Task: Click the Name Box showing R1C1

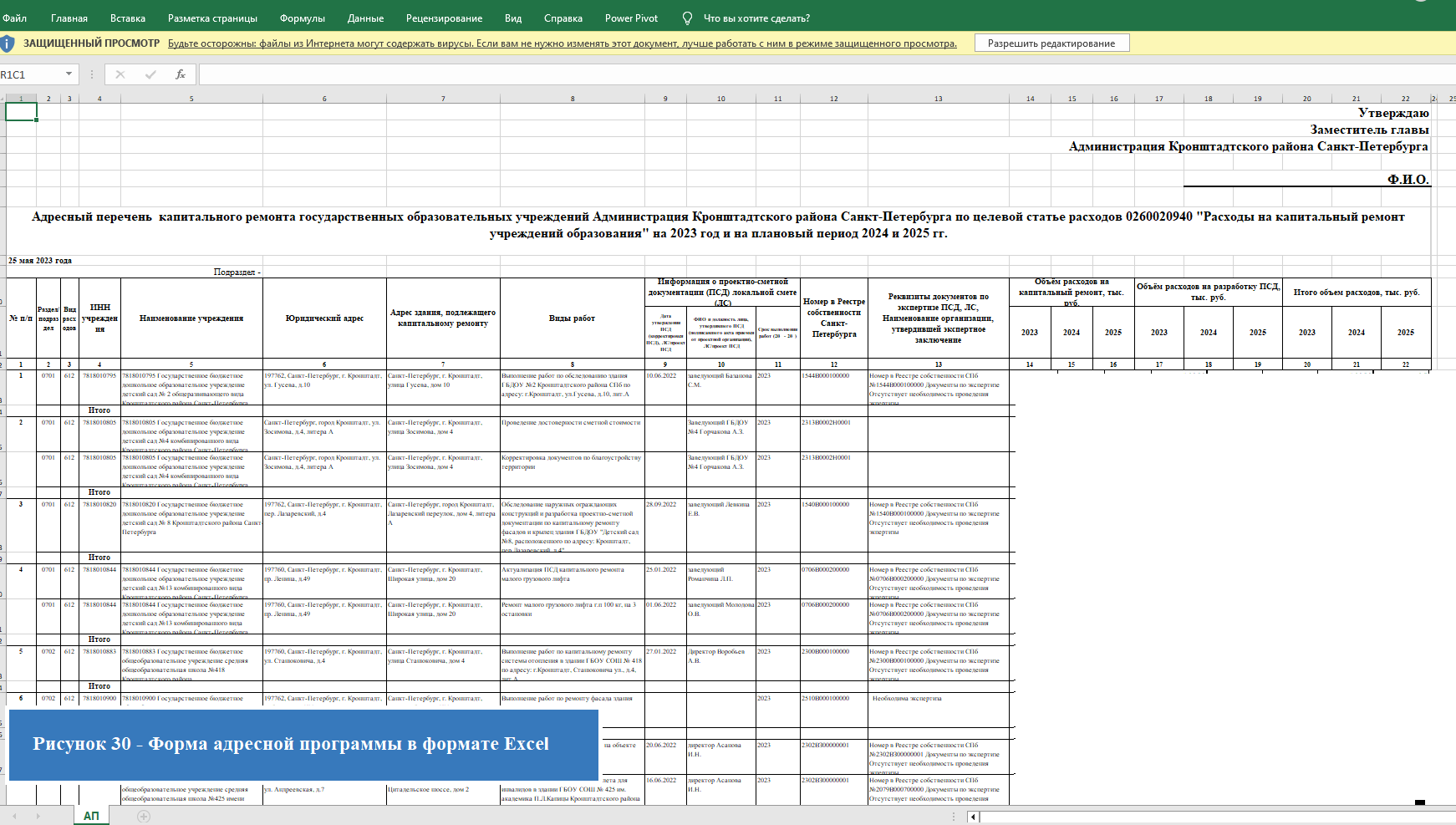Action: click(32, 74)
